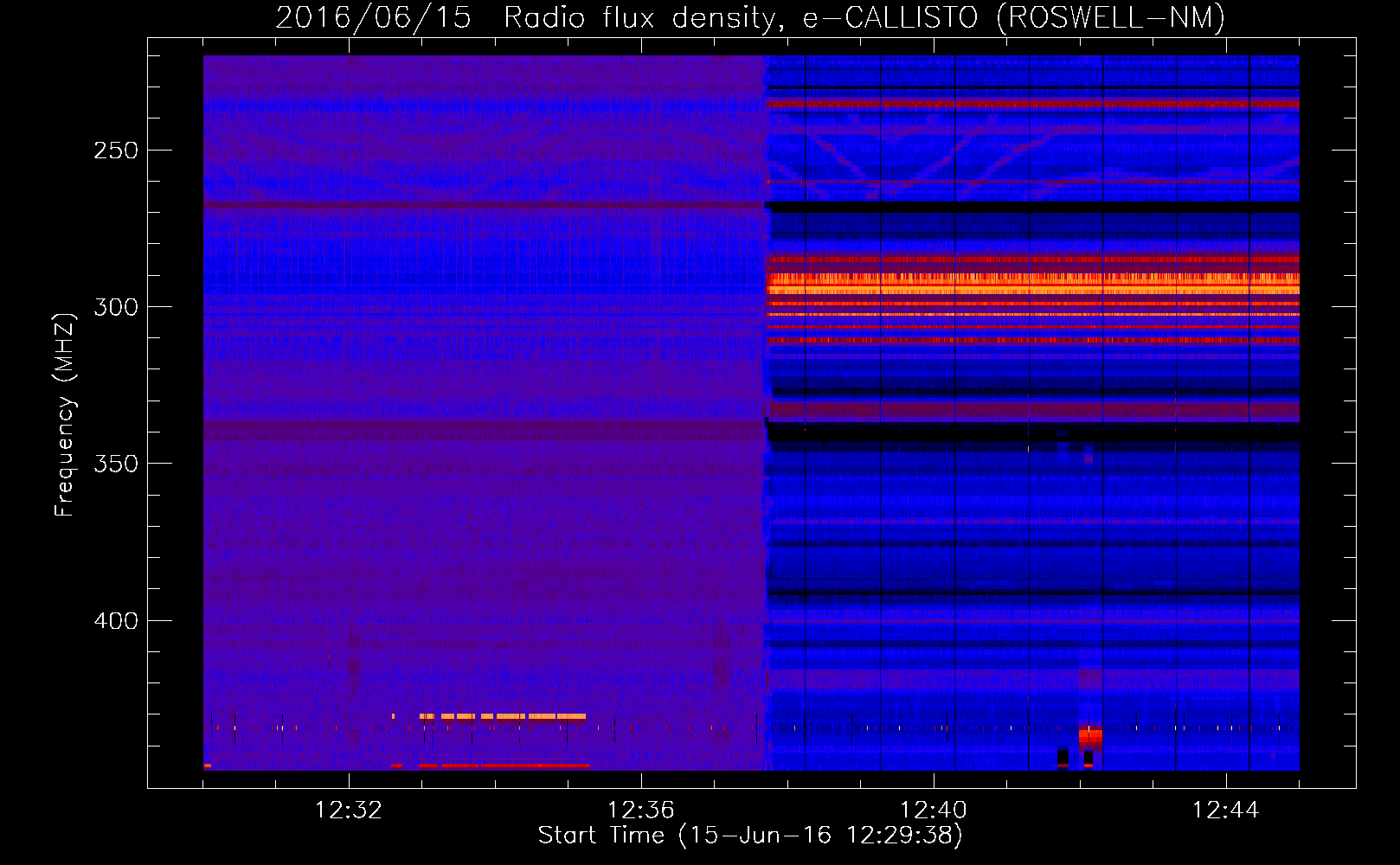The width and height of the screenshot is (1400, 865).
Task: Click the red burst spot near 12:42
Action: click(1090, 737)
